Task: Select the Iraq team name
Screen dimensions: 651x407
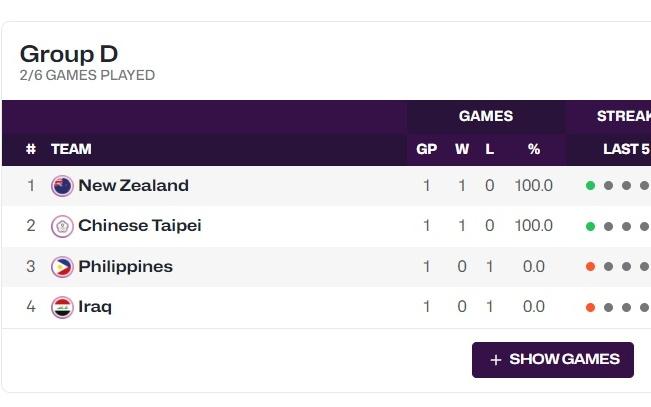Action: tap(95, 307)
